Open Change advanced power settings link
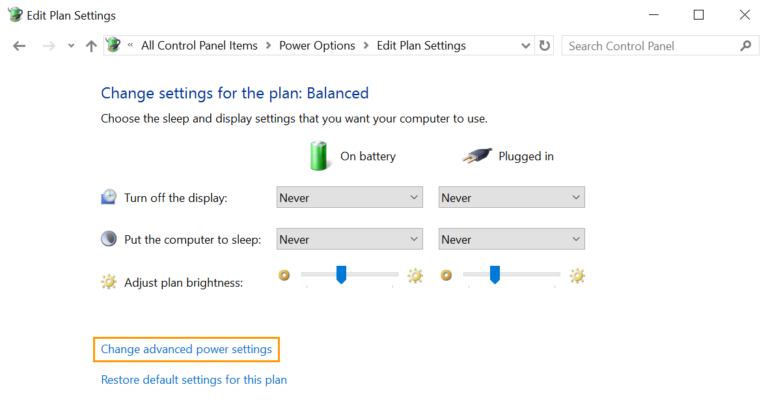Viewport: 768px width, 402px height. pyautogui.click(x=186, y=349)
